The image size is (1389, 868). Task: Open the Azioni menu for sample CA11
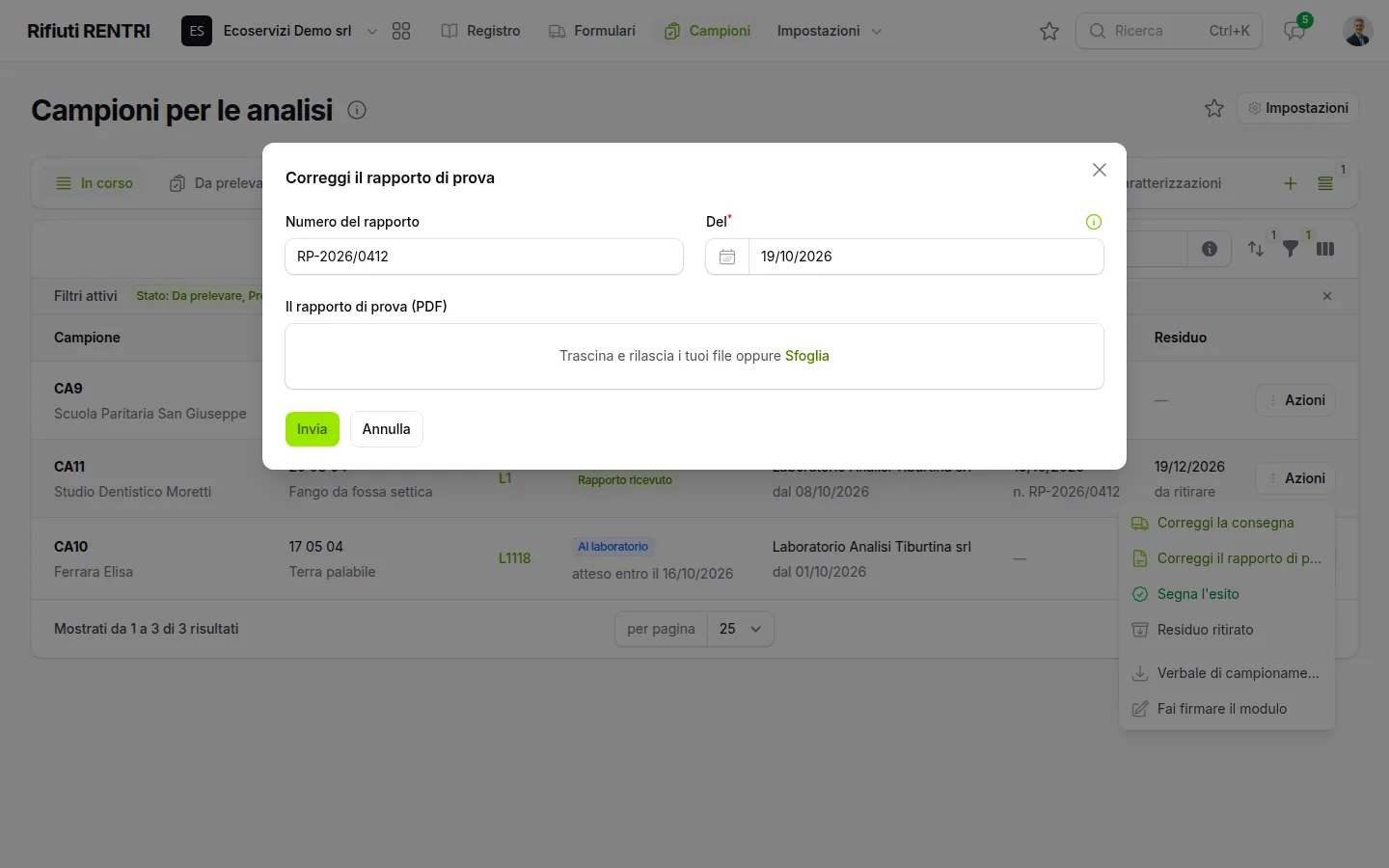[x=1295, y=478]
